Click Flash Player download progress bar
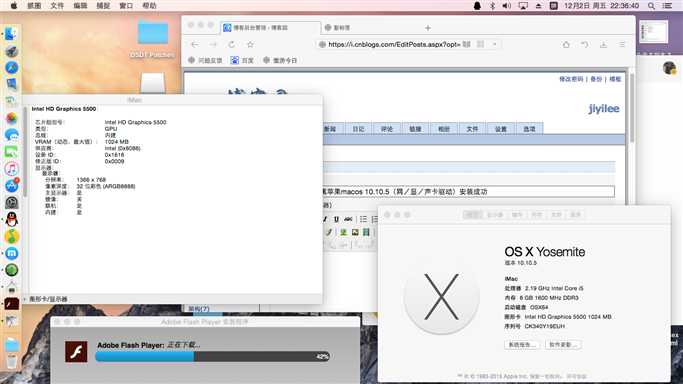The image size is (683, 384). [213, 357]
